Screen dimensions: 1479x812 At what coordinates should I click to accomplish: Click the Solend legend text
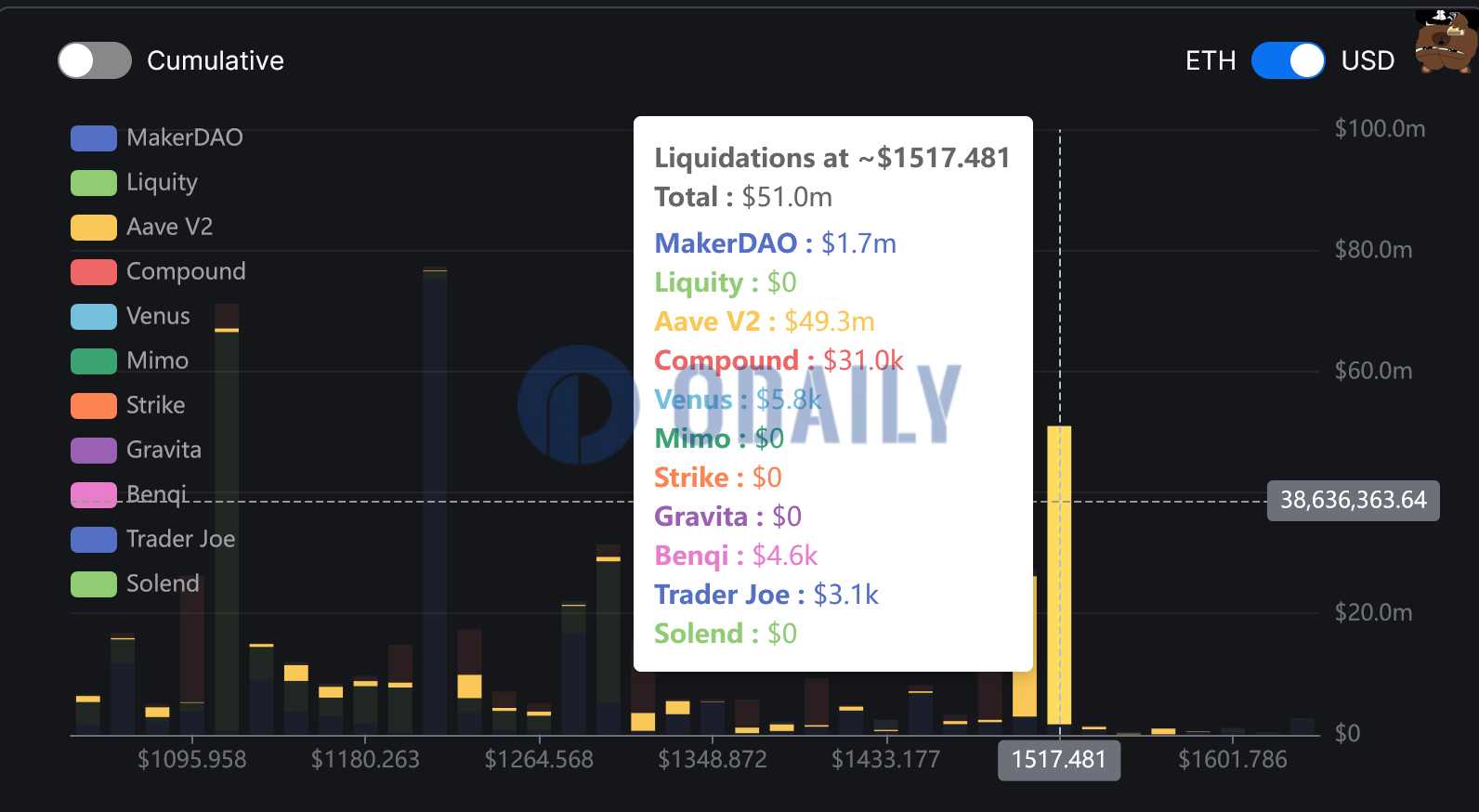pyautogui.click(x=163, y=583)
